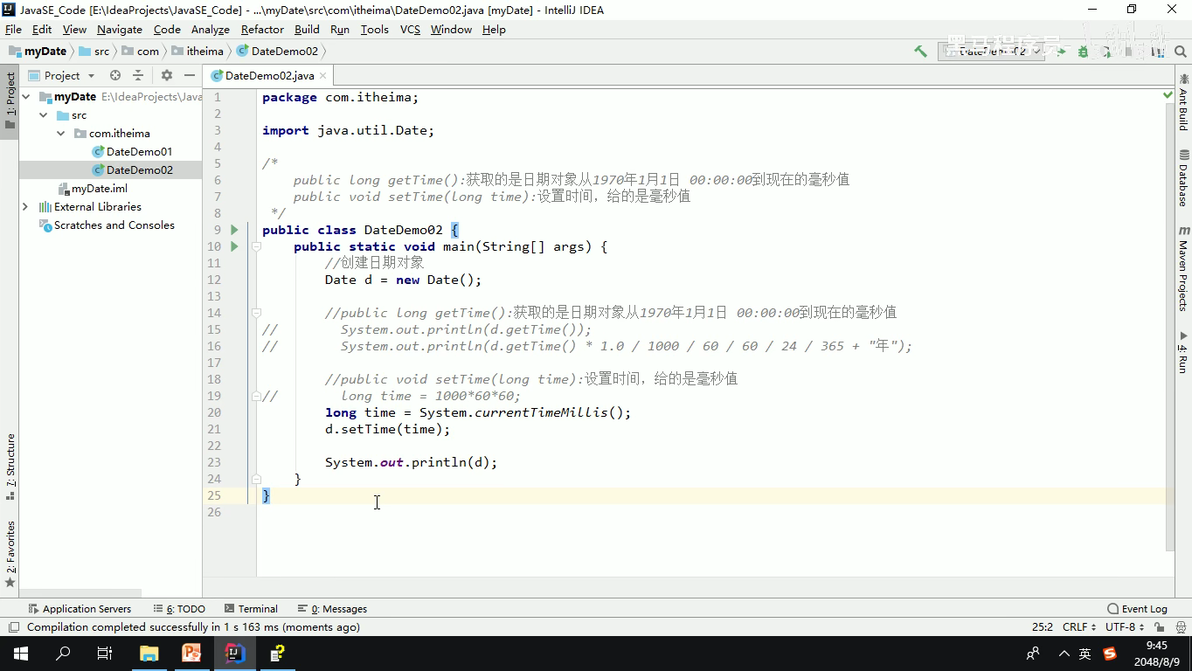The width and height of the screenshot is (1192, 671).
Task: Toggle the read-only lock icon in status bar
Action: (x=1159, y=627)
